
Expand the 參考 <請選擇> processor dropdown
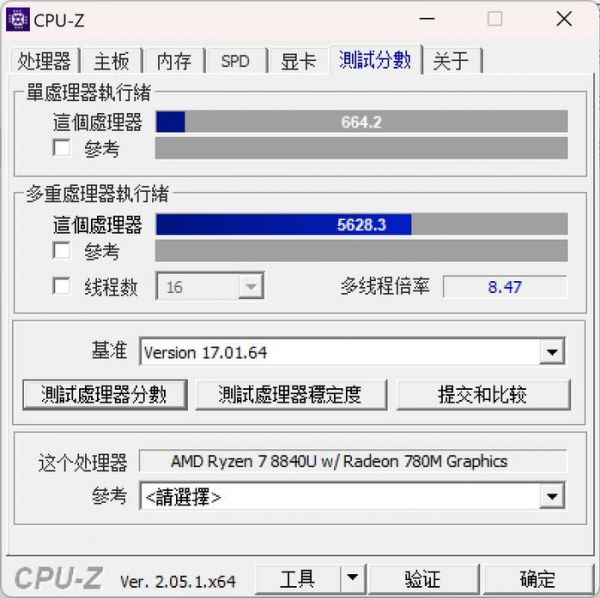click(552, 496)
